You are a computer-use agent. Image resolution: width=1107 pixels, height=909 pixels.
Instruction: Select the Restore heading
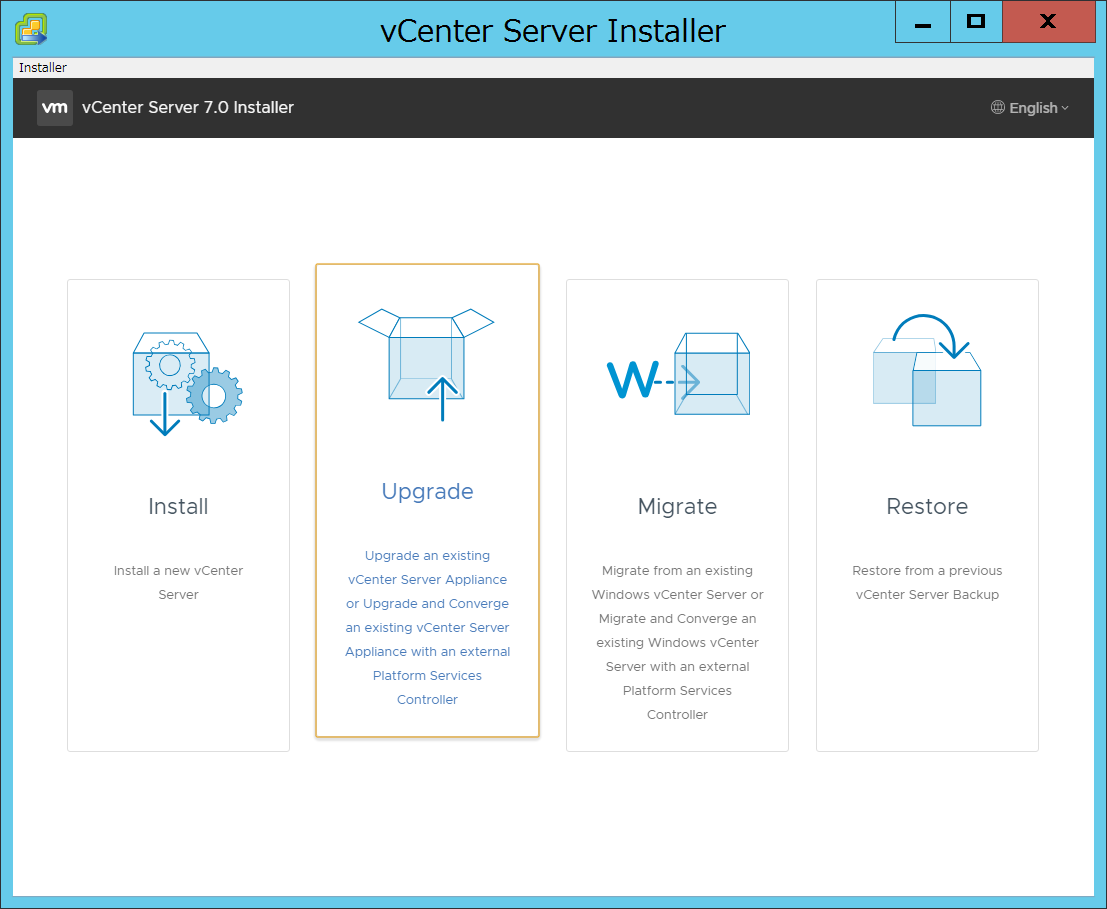point(927,506)
